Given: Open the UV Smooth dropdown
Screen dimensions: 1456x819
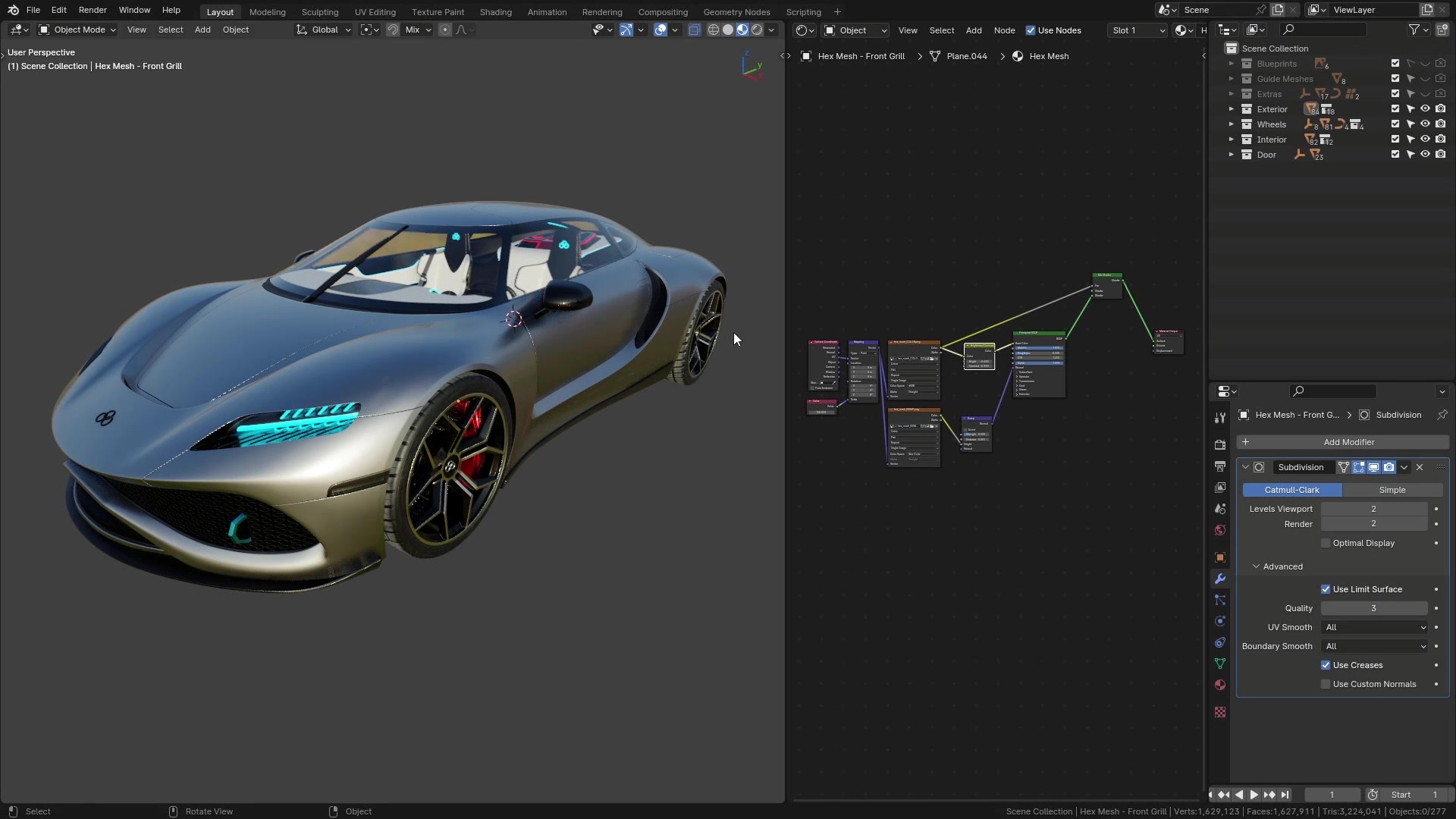Looking at the screenshot, I should click(x=1375, y=627).
